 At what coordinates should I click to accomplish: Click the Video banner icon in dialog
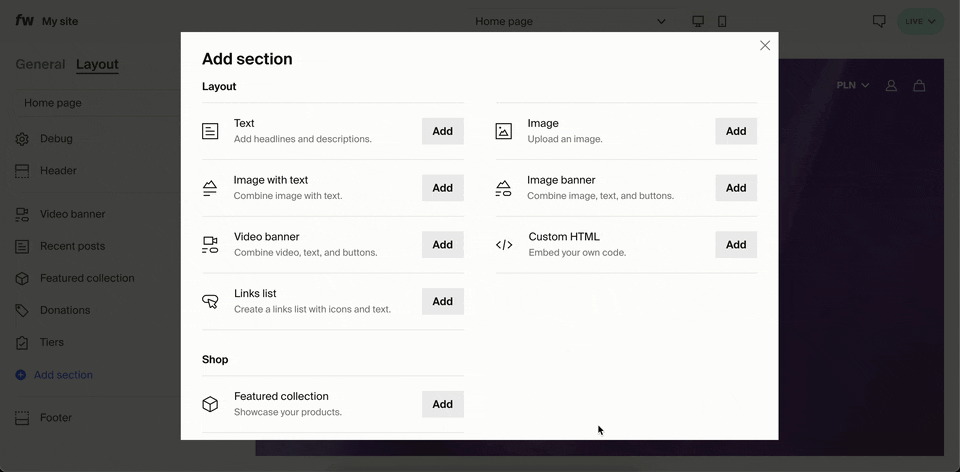(210, 245)
